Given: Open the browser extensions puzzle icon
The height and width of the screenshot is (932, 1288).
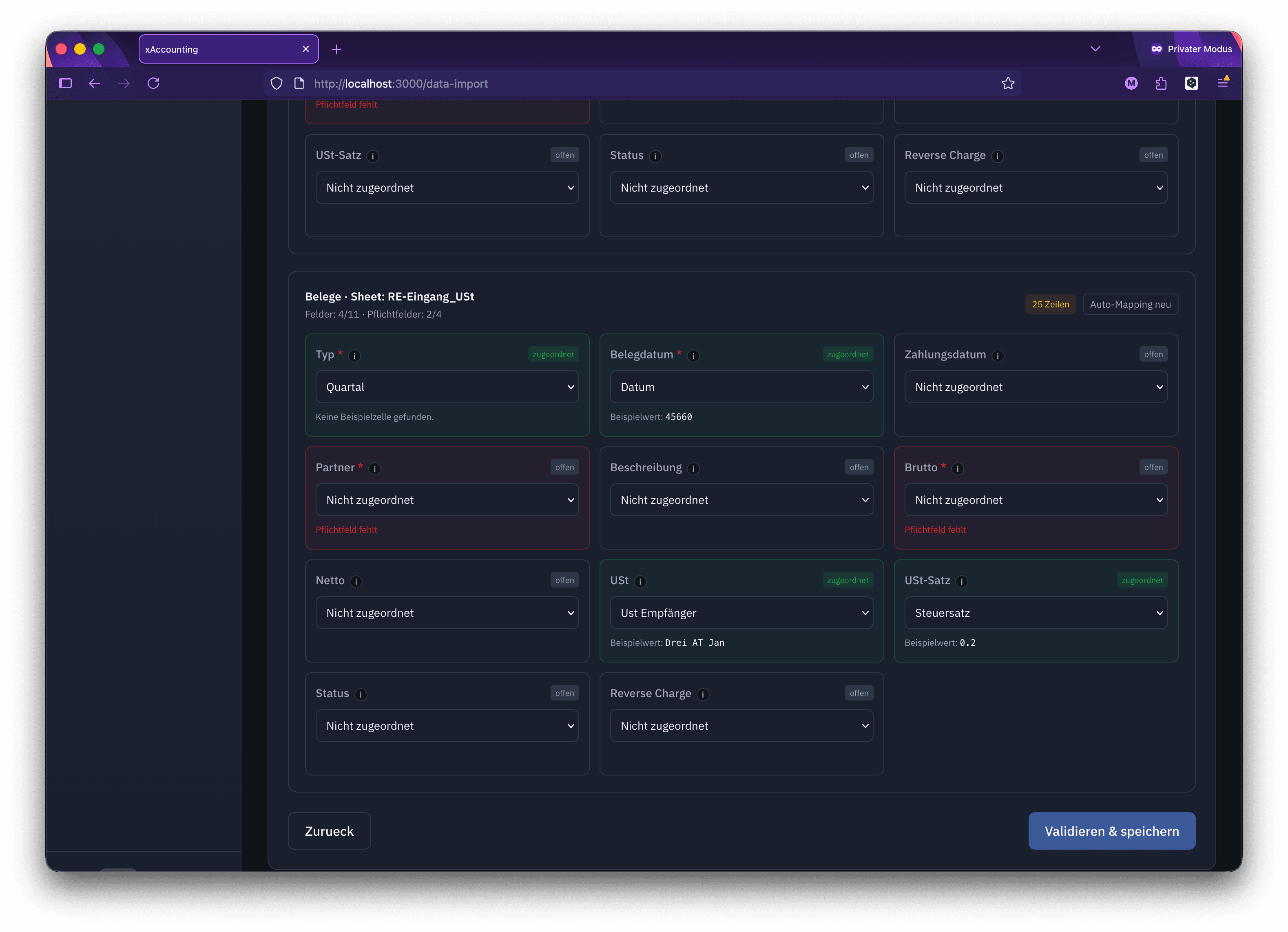Looking at the screenshot, I should (x=1161, y=84).
